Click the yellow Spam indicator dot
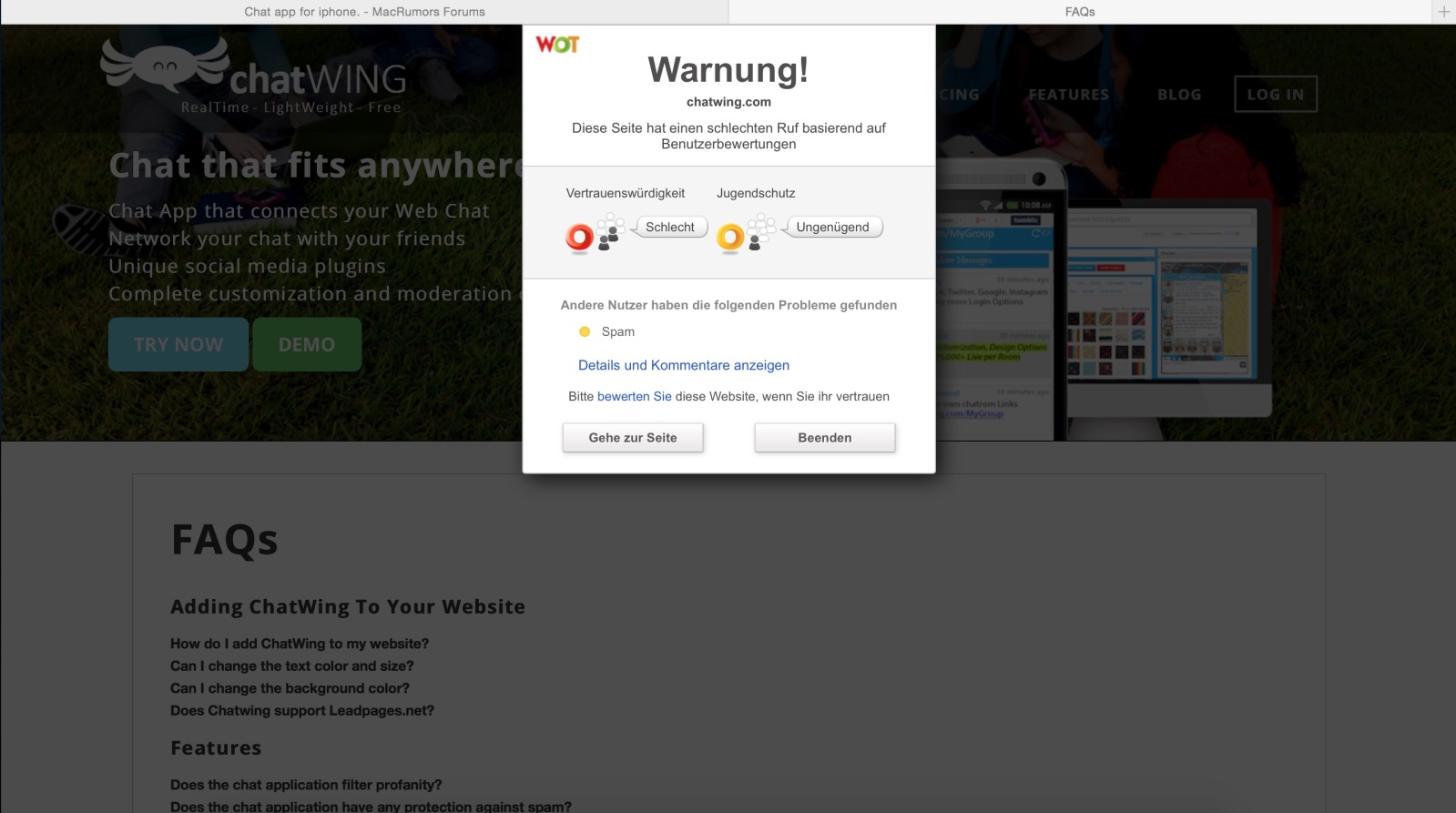Viewport: 1456px width, 813px height. (585, 331)
